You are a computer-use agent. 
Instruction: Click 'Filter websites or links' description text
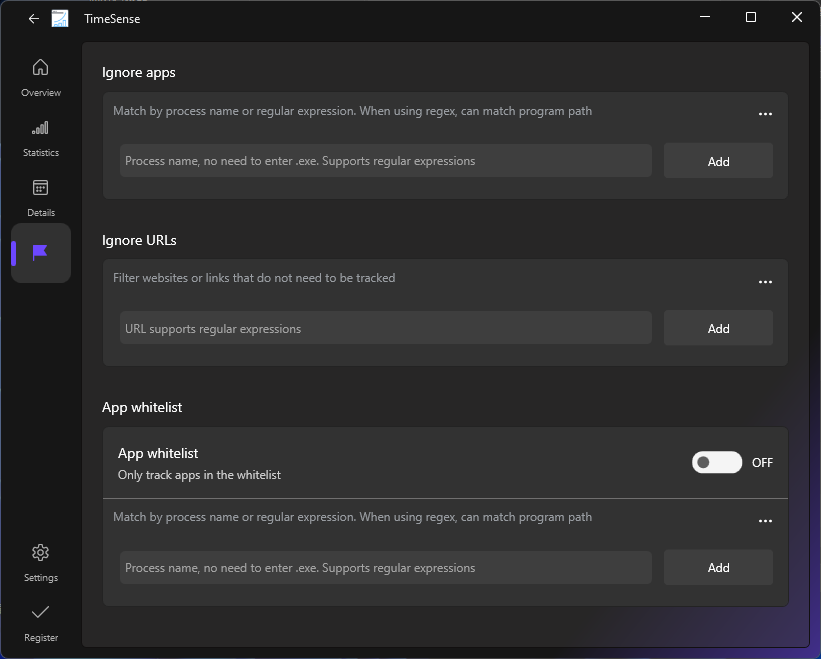[x=254, y=278]
